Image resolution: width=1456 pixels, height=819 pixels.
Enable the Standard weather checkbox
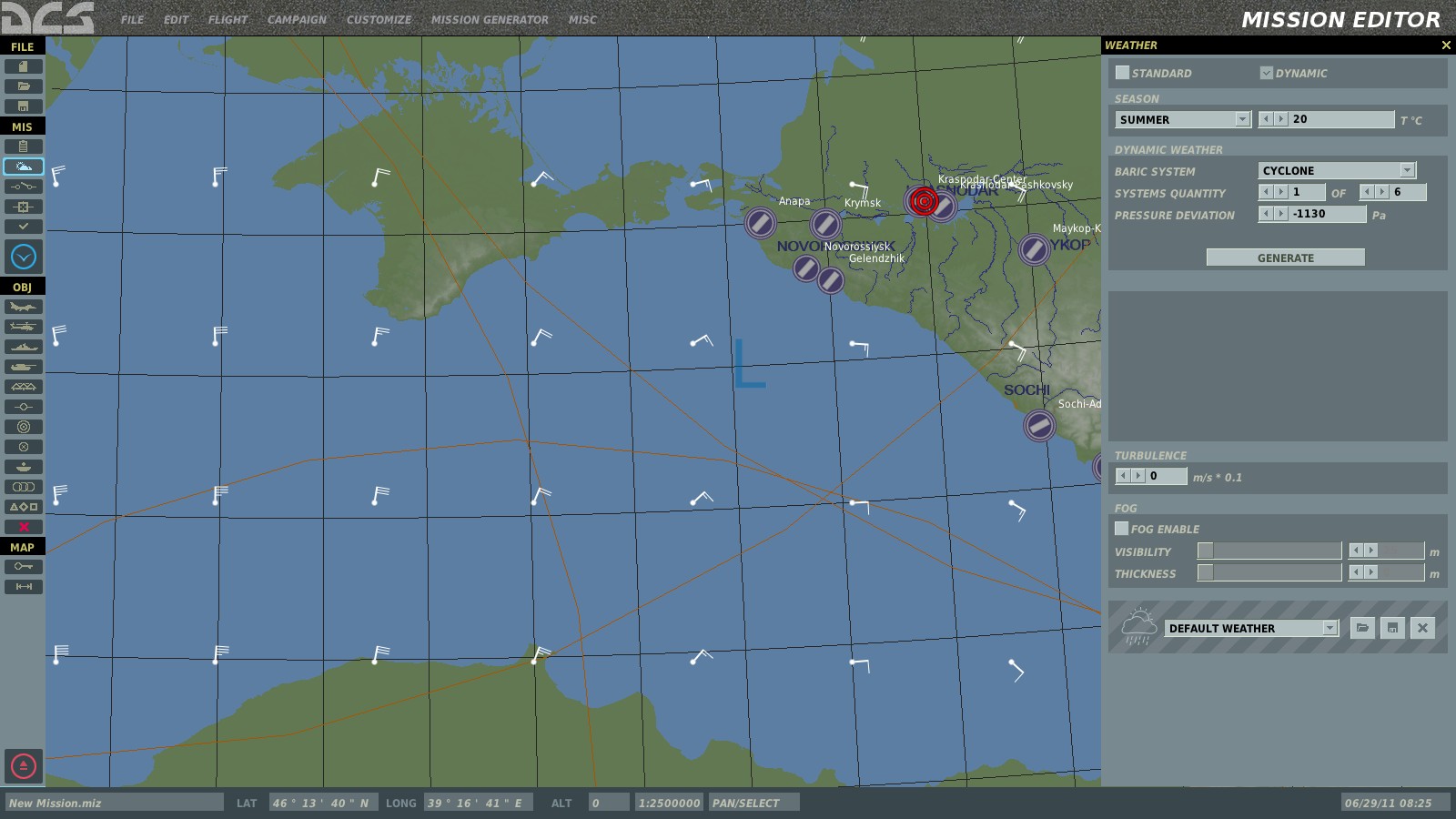1122,73
